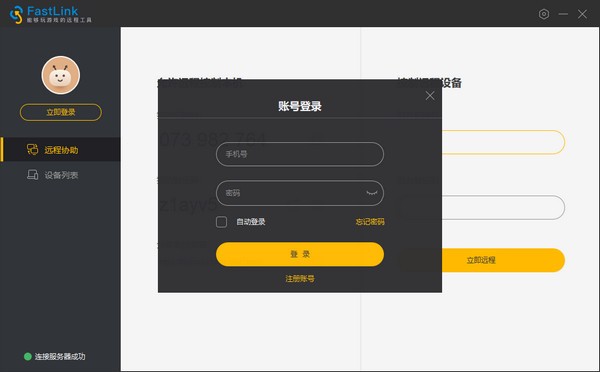Open the 注册账号 link
Screen dimensions: 600x372
click(300, 279)
